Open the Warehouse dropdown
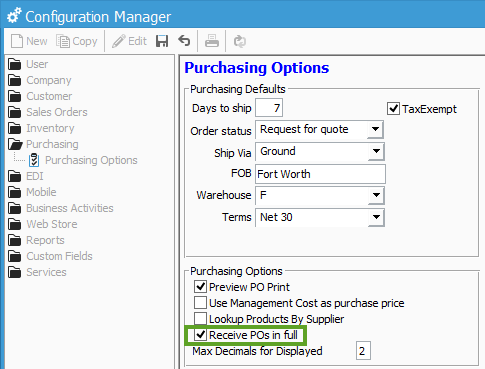485x369 pixels. coord(376,195)
